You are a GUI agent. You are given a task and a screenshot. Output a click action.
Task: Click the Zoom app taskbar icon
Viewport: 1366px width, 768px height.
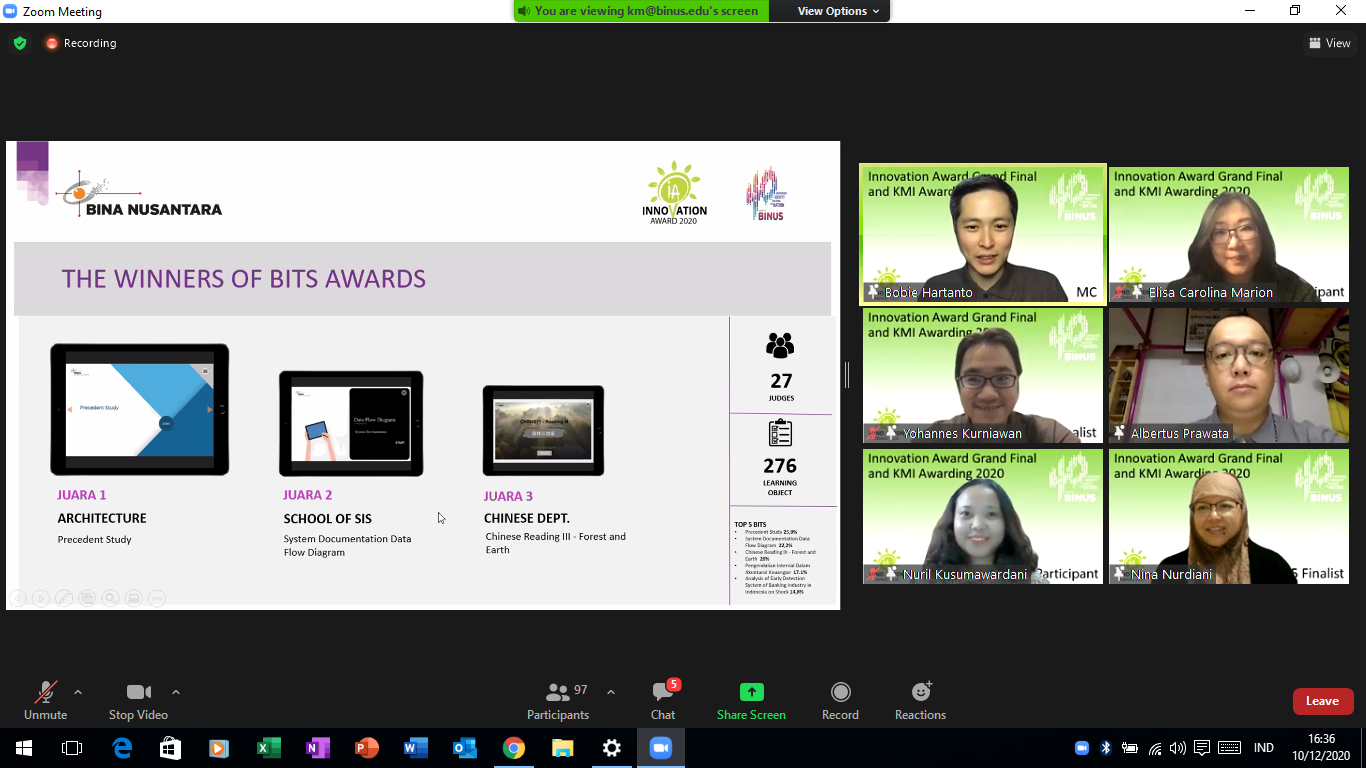coord(661,748)
